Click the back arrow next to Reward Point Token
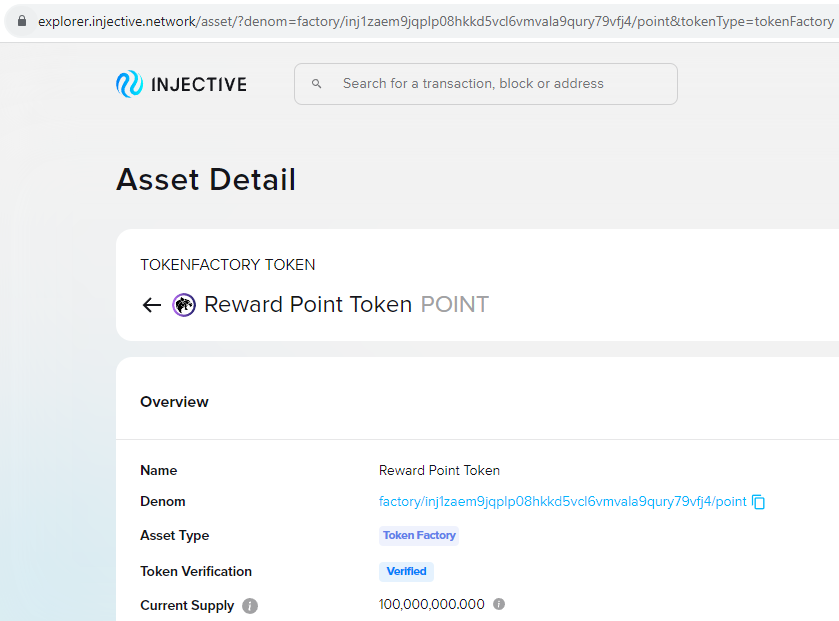839x621 pixels. [x=152, y=305]
